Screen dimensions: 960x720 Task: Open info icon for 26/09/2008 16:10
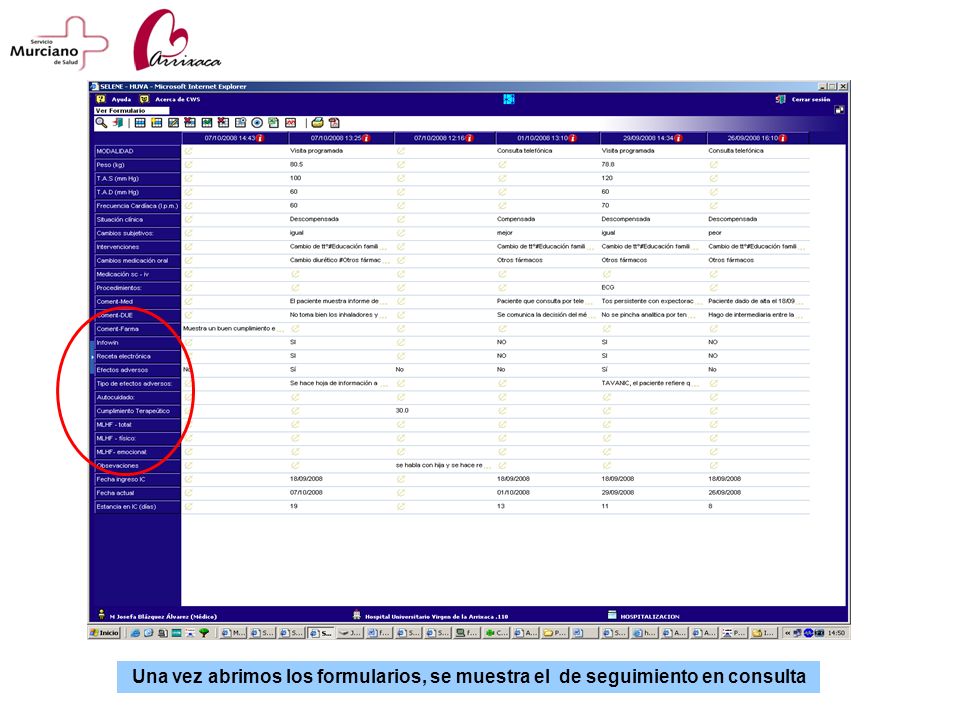point(783,138)
